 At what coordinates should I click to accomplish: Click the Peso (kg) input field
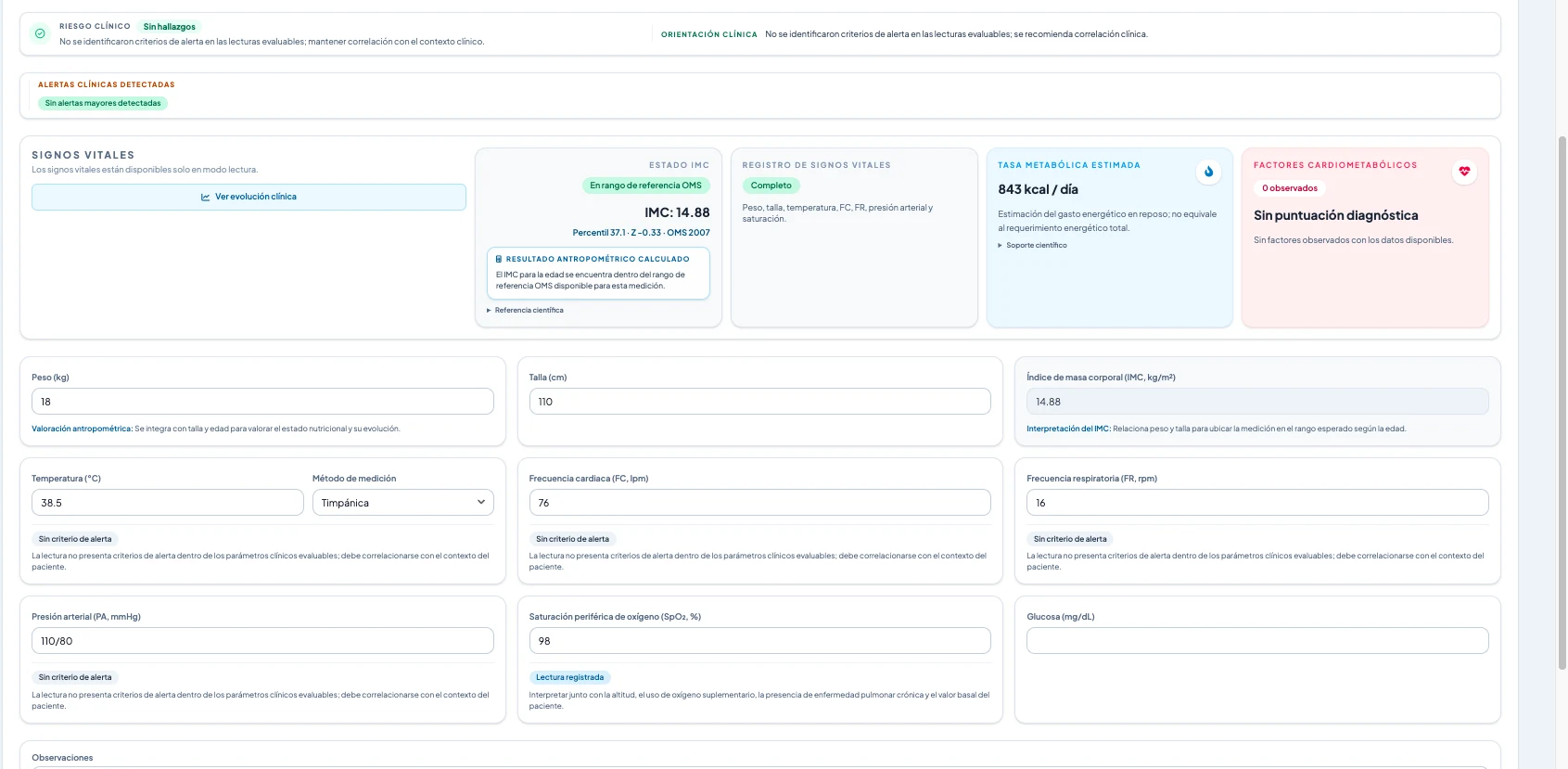[x=262, y=402]
